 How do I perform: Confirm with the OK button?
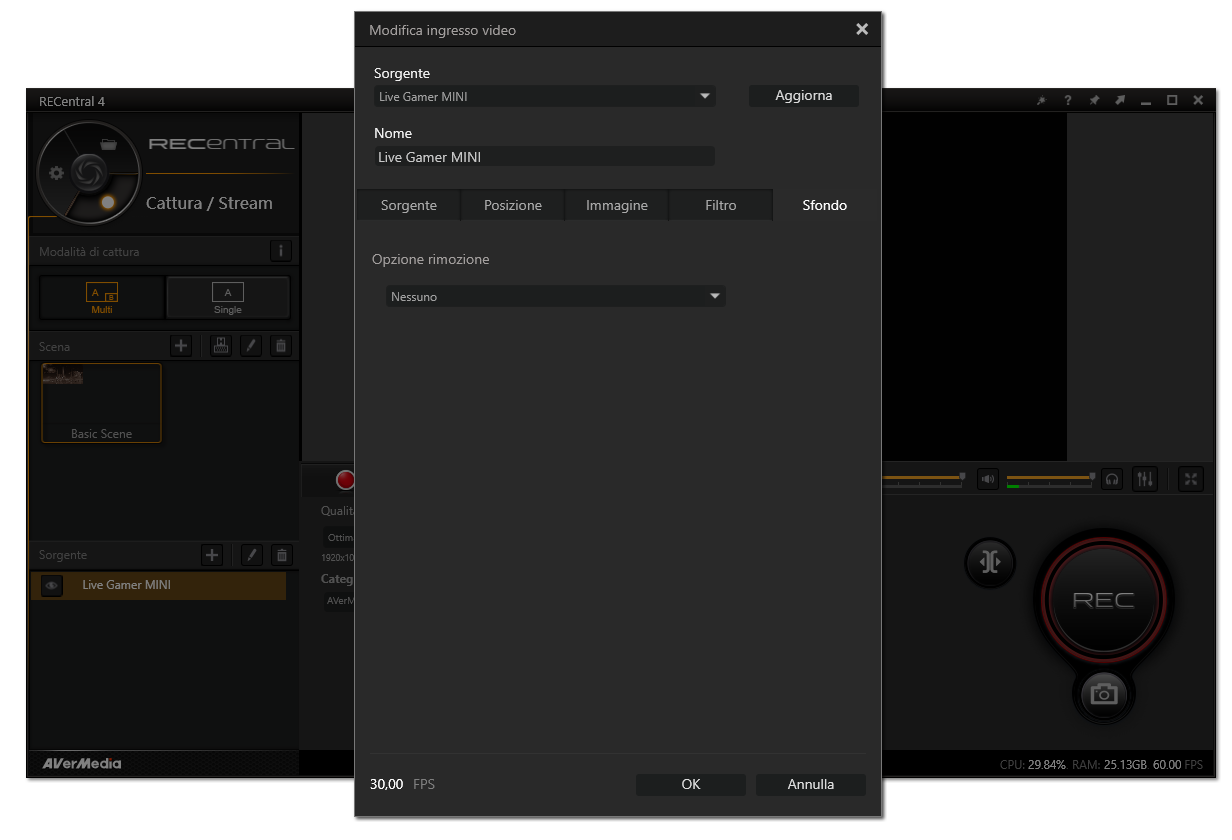[691, 785]
